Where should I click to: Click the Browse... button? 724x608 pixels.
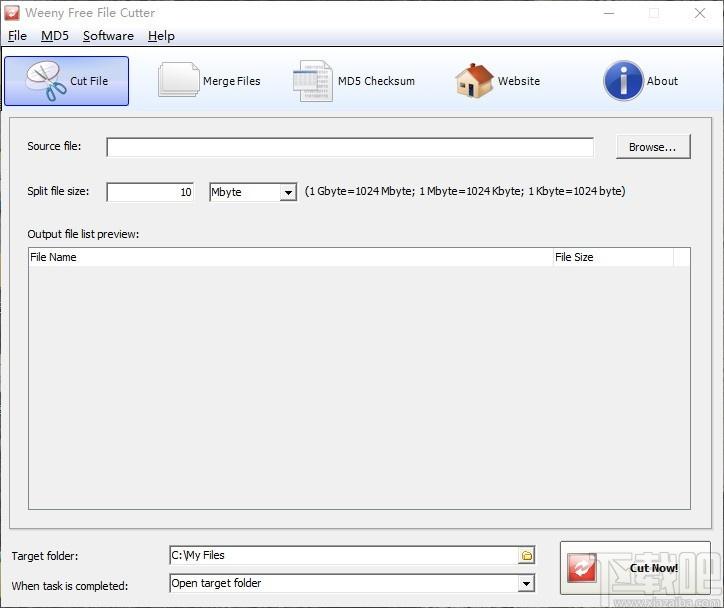653,147
